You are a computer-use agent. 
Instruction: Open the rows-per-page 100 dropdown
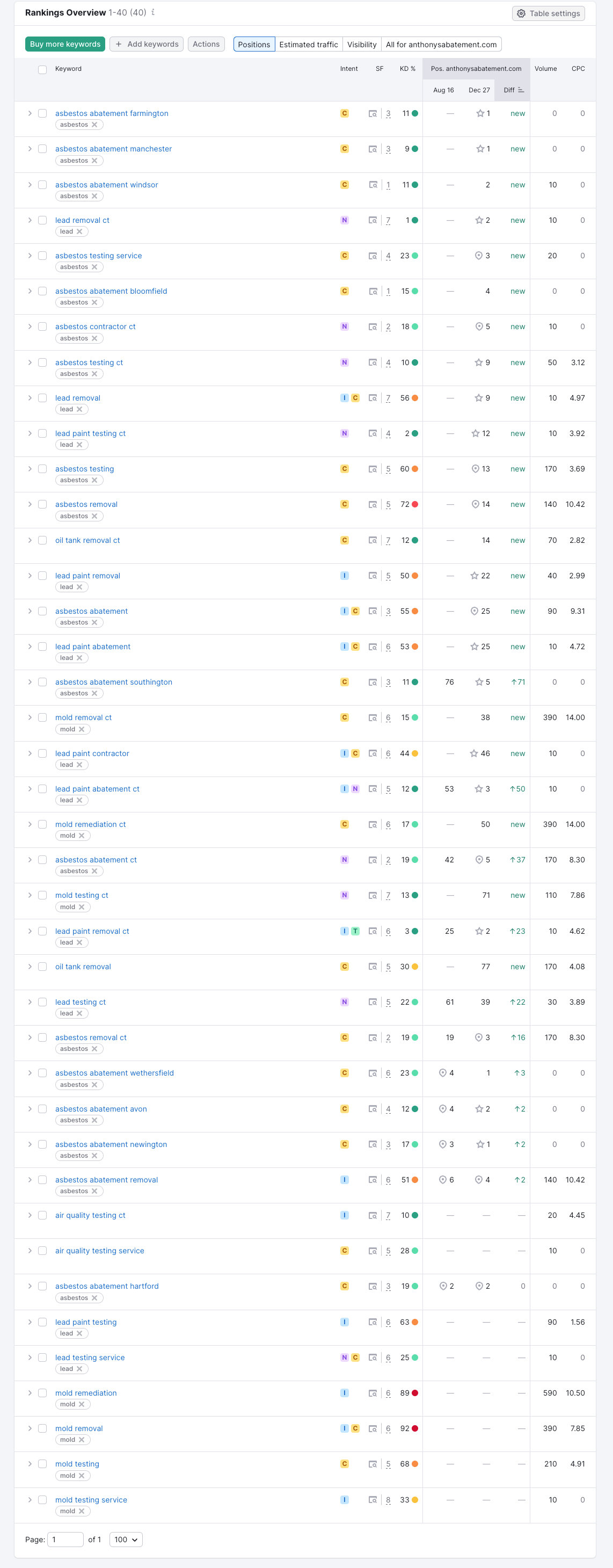coord(126,1540)
